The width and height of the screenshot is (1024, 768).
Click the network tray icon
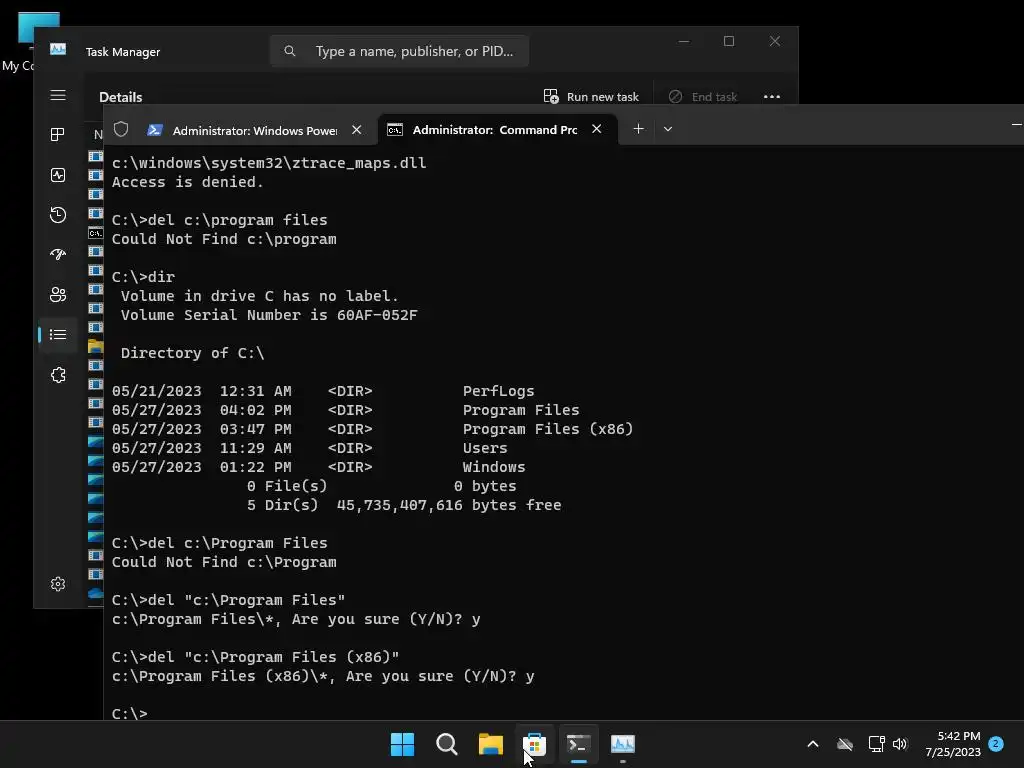tap(876, 744)
